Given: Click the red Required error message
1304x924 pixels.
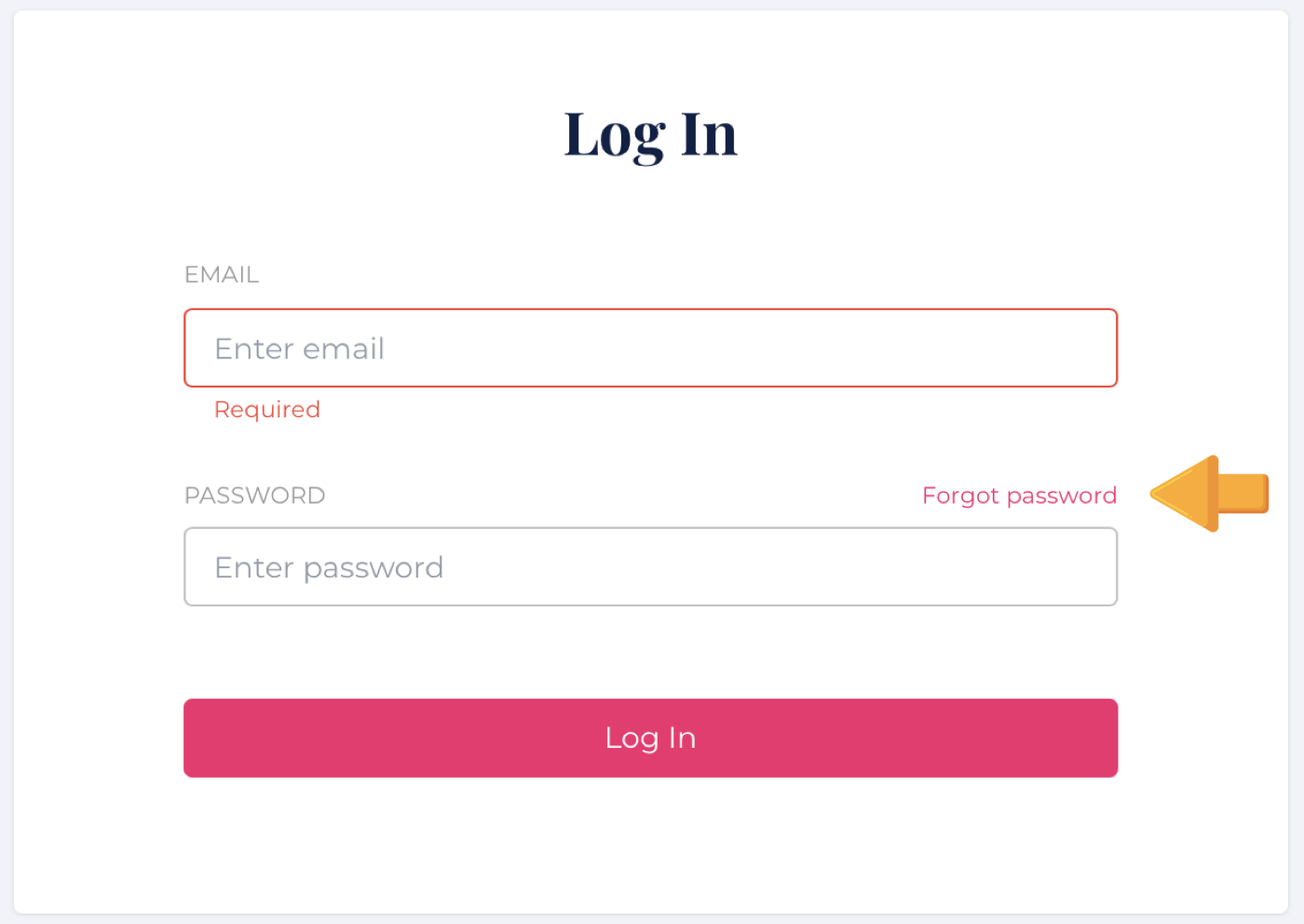Looking at the screenshot, I should [267, 410].
